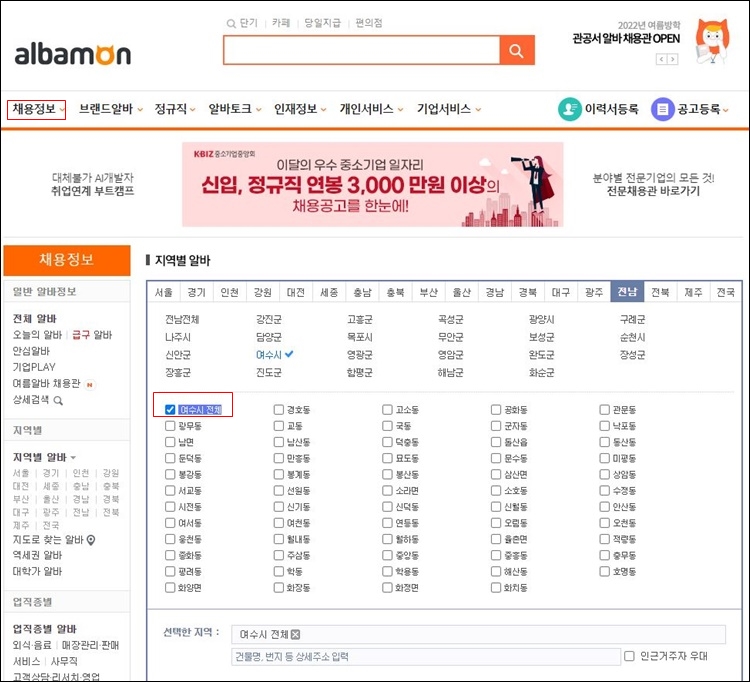The height and width of the screenshot is (682, 750).
Task: Check the 관문동 checkbox
Action: click(605, 409)
